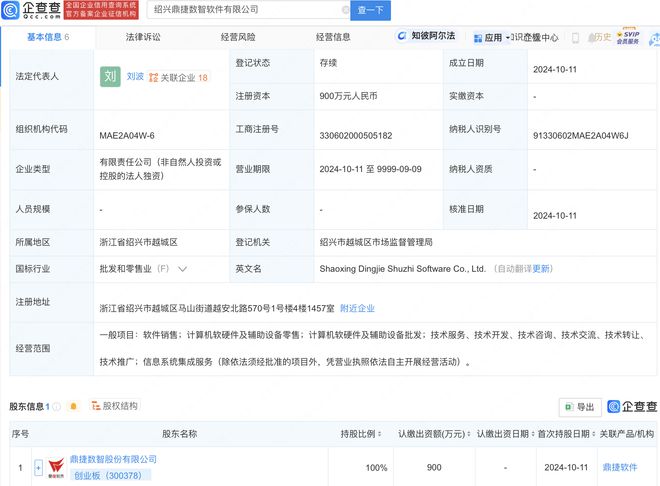Open 鼎捷软件 related product link

click(620, 467)
